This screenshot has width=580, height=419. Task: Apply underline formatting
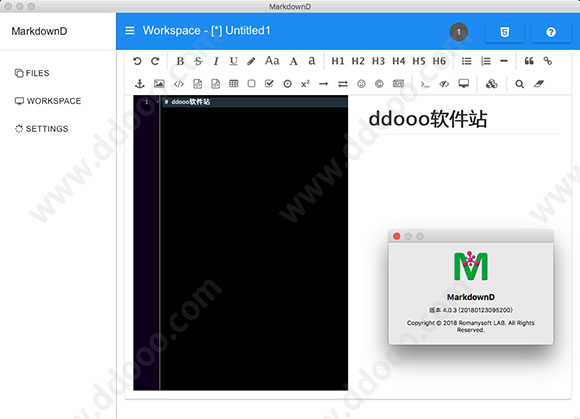(x=233, y=61)
